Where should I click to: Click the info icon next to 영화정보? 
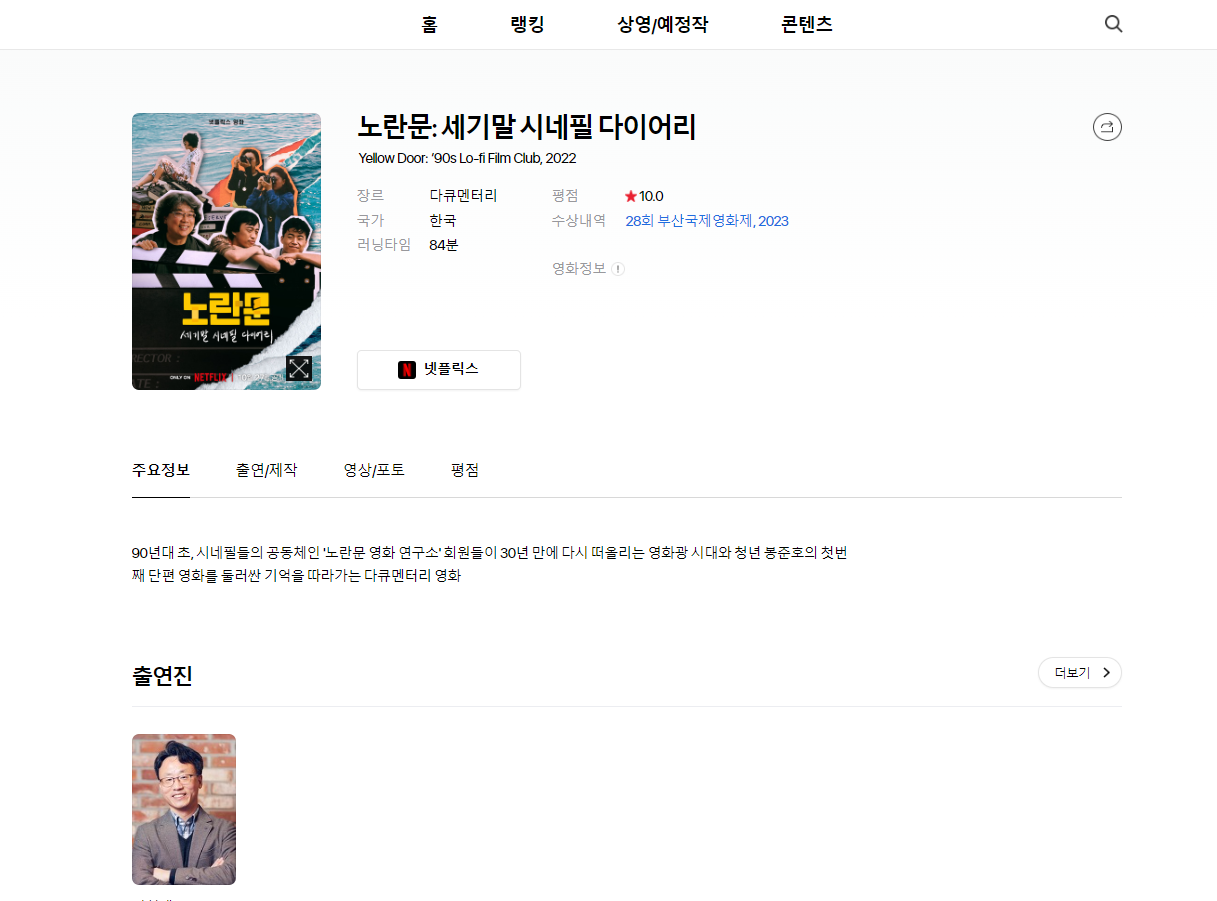(x=618, y=269)
